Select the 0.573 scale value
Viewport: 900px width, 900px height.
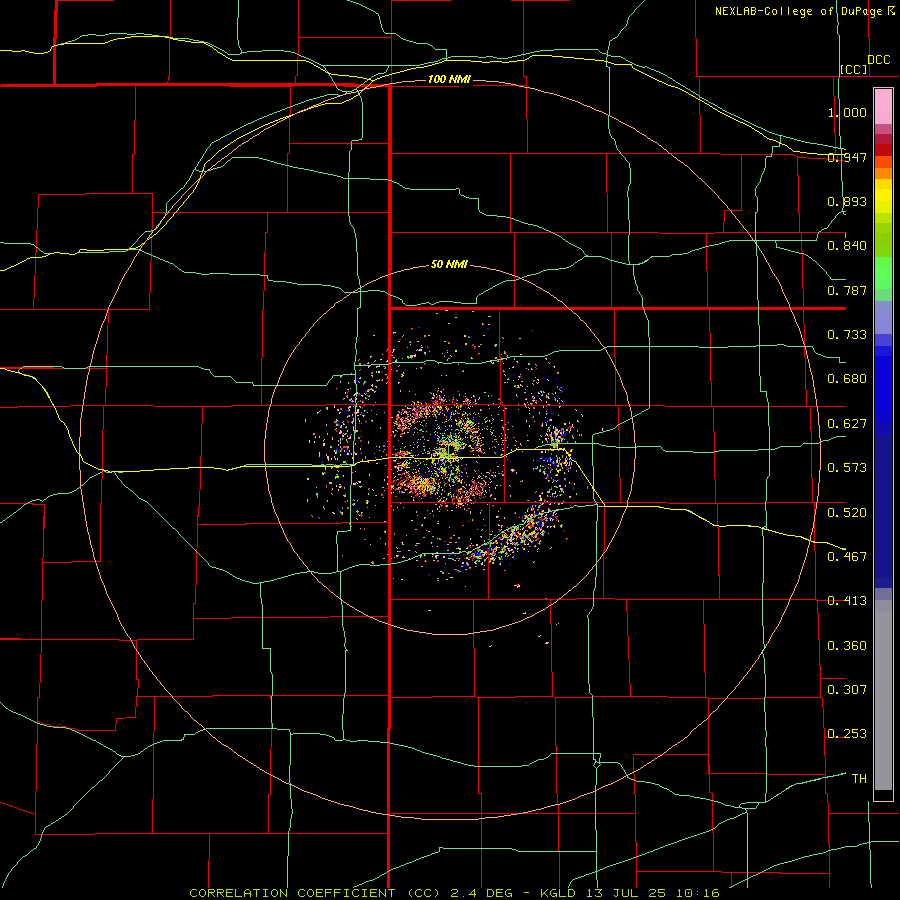pos(847,468)
